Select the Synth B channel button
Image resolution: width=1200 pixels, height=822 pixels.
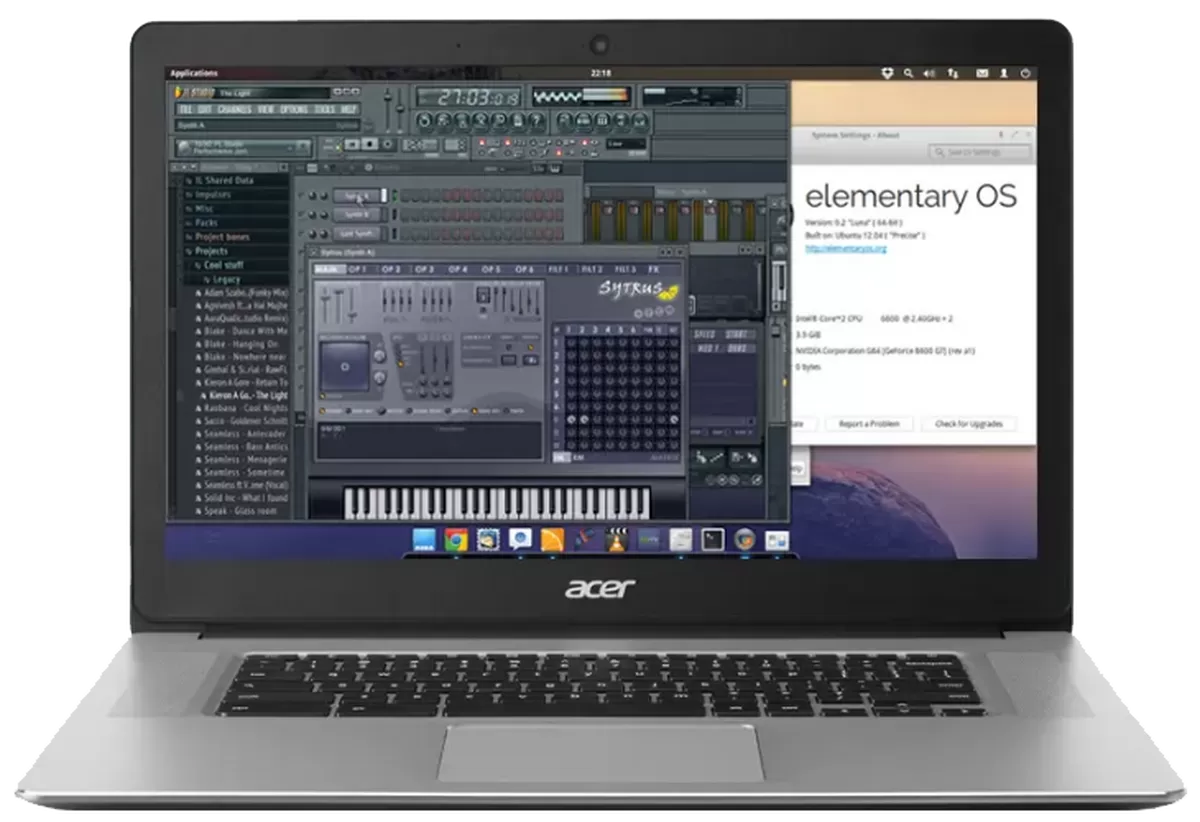click(x=357, y=214)
